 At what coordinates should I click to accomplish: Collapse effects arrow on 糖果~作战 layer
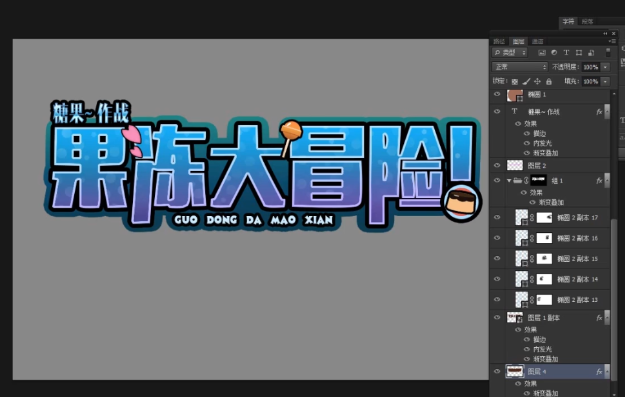point(607,112)
